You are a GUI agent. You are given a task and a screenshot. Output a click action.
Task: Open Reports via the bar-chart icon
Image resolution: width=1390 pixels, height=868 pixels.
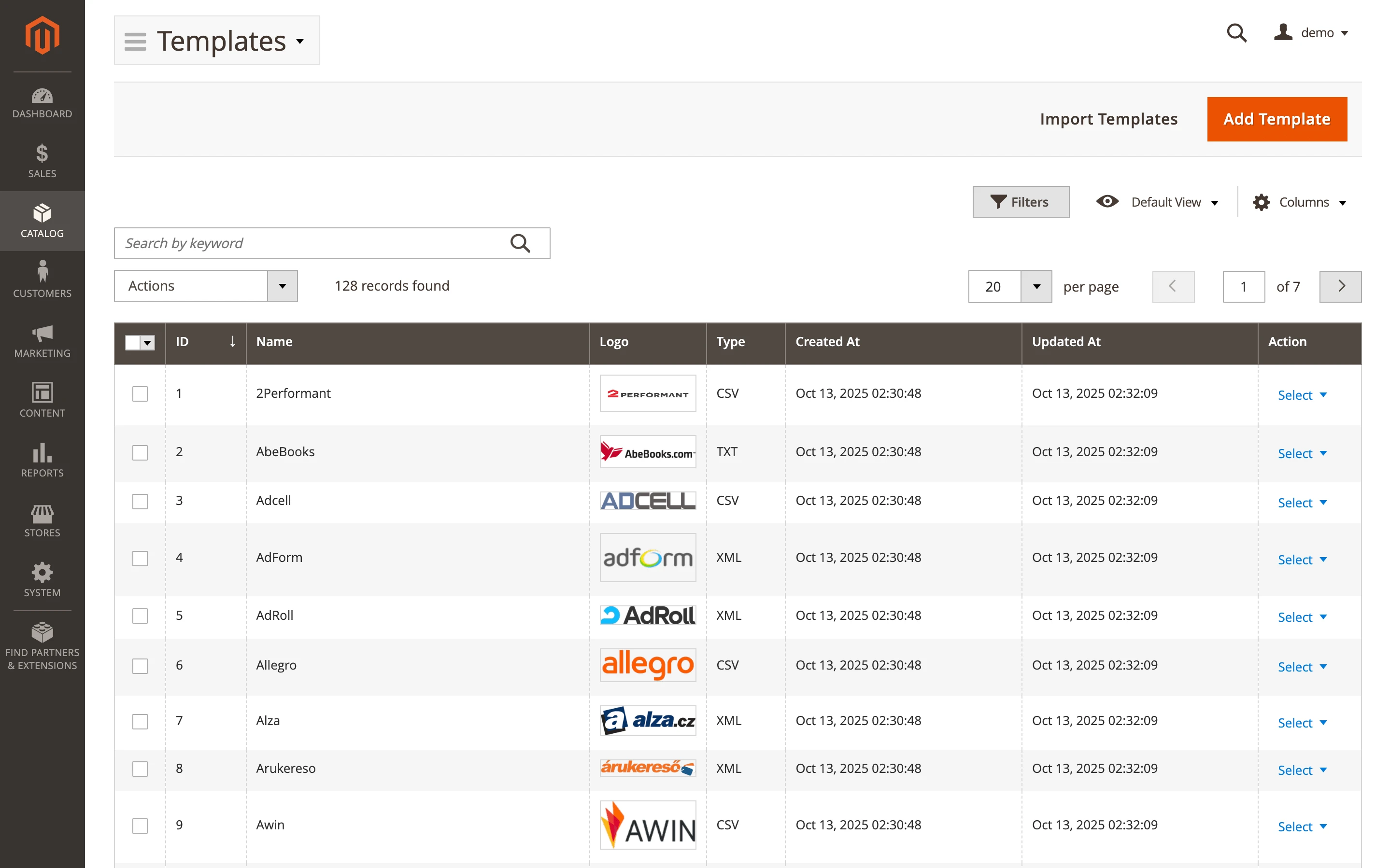[x=42, y=459]
